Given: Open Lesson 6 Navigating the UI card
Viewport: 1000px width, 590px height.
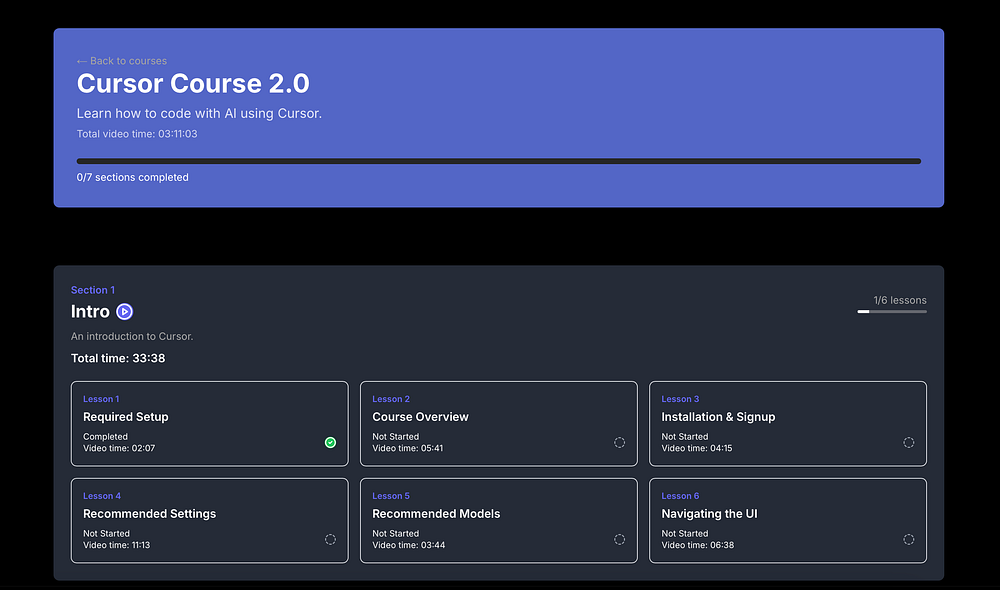Looking at the screenshot, I should 788,520.
